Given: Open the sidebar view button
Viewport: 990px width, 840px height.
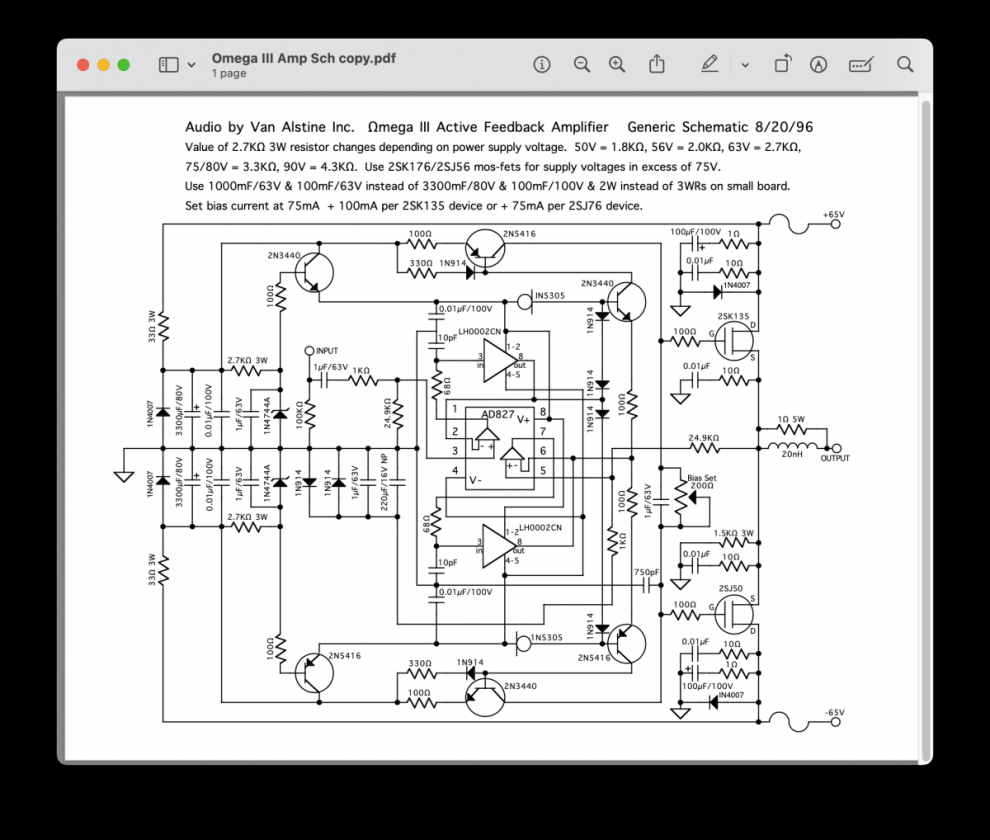Looking at the screenshot, I should click(169, 64).
